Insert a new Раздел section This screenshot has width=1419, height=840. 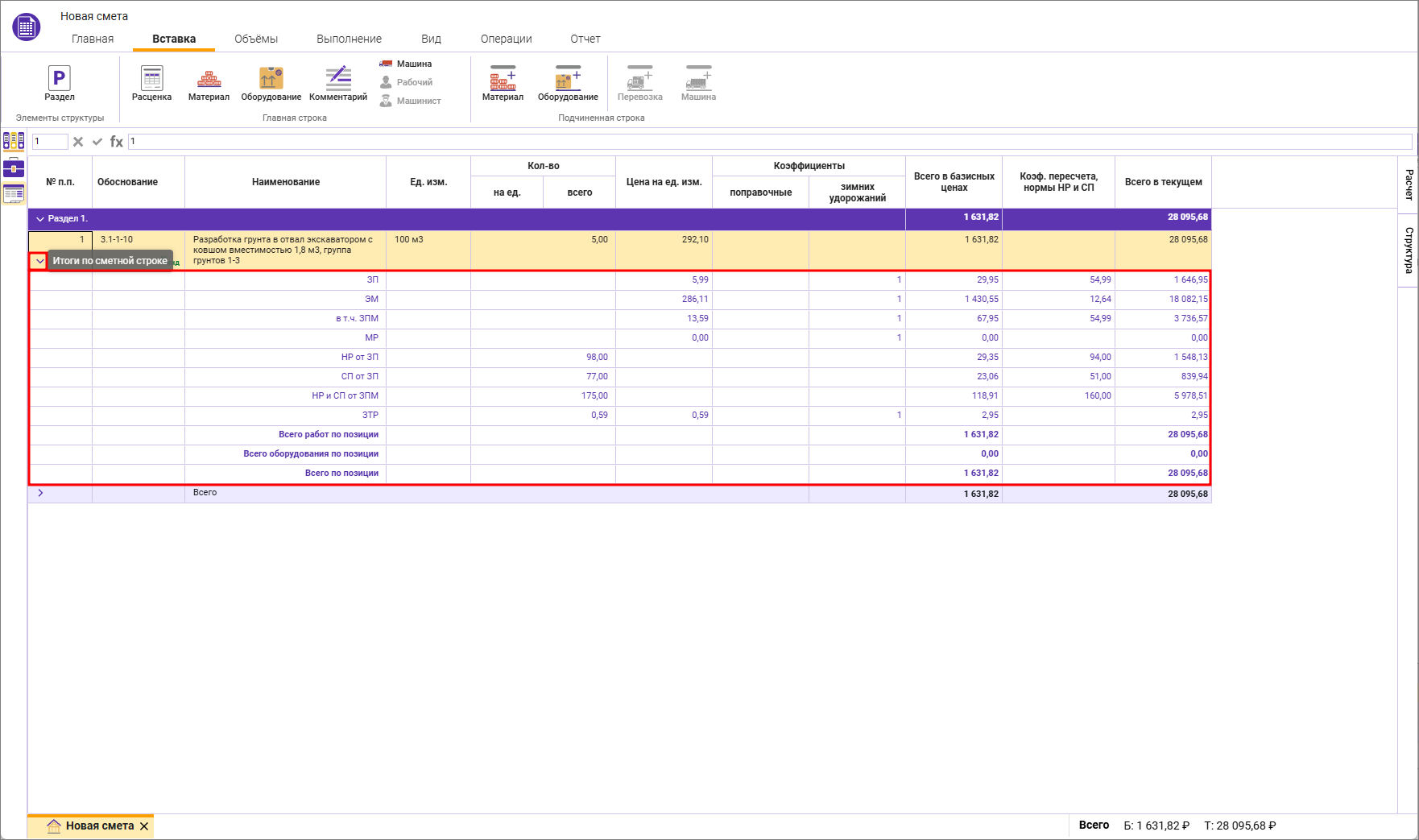click(x=59, y=83)
